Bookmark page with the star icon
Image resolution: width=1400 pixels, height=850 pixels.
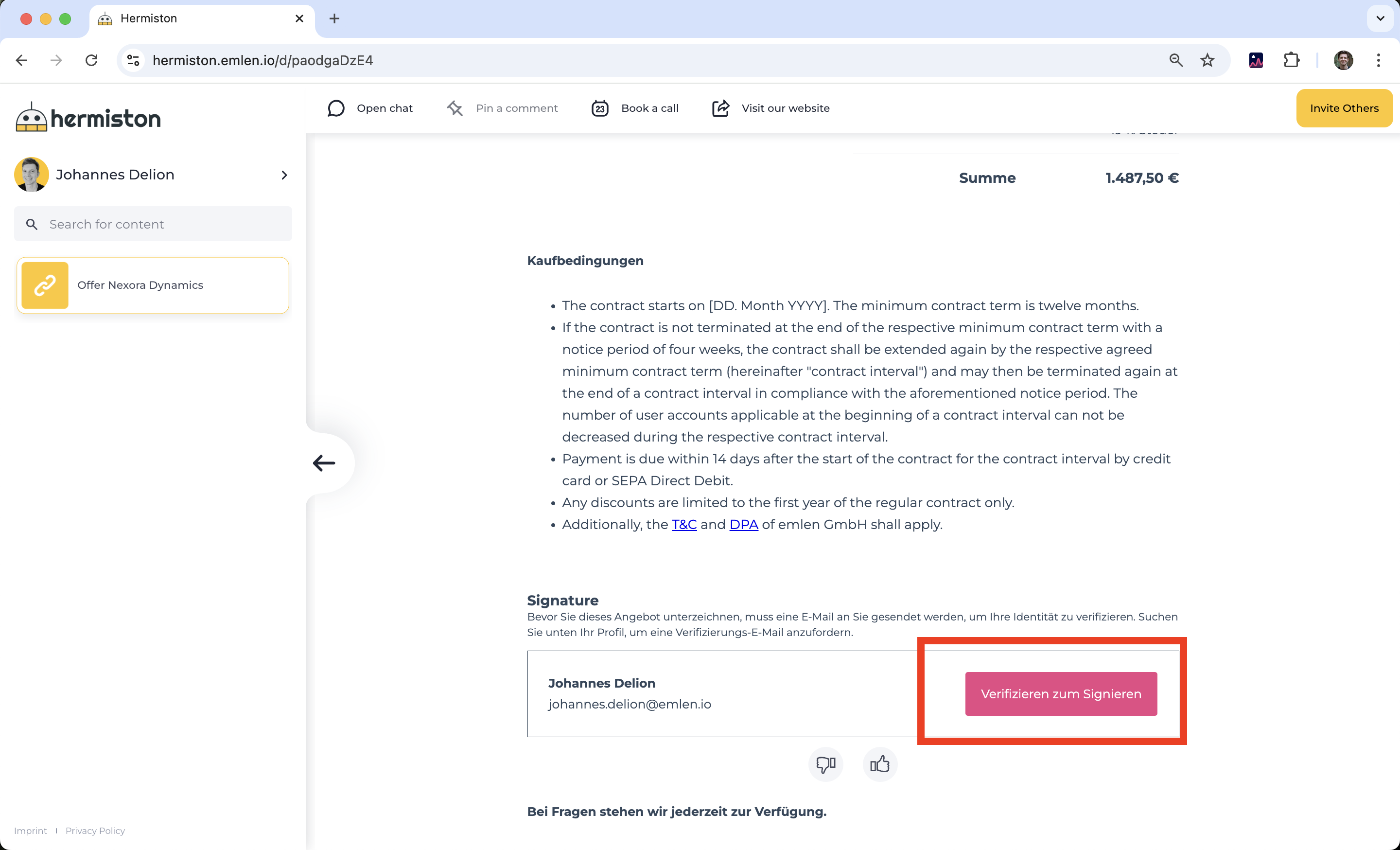[x=1207, y=60]
